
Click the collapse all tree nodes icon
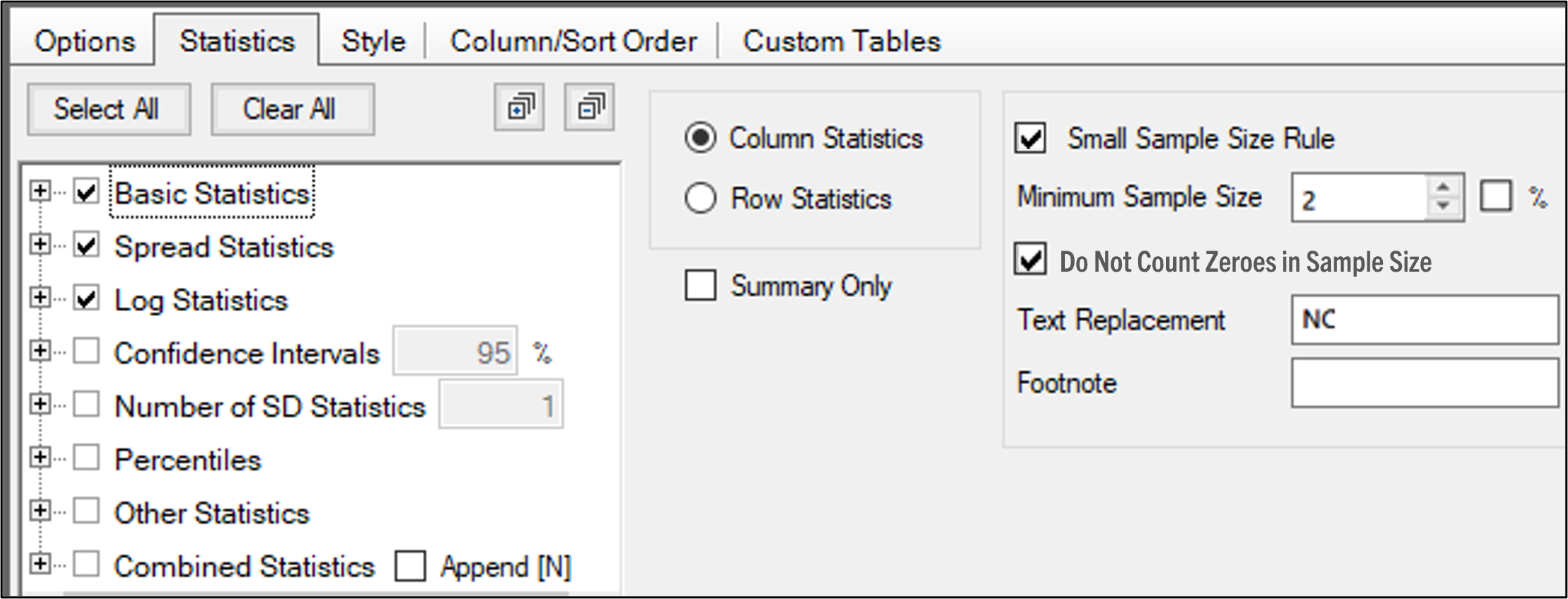pyautogui.click(x=589, y=108)
